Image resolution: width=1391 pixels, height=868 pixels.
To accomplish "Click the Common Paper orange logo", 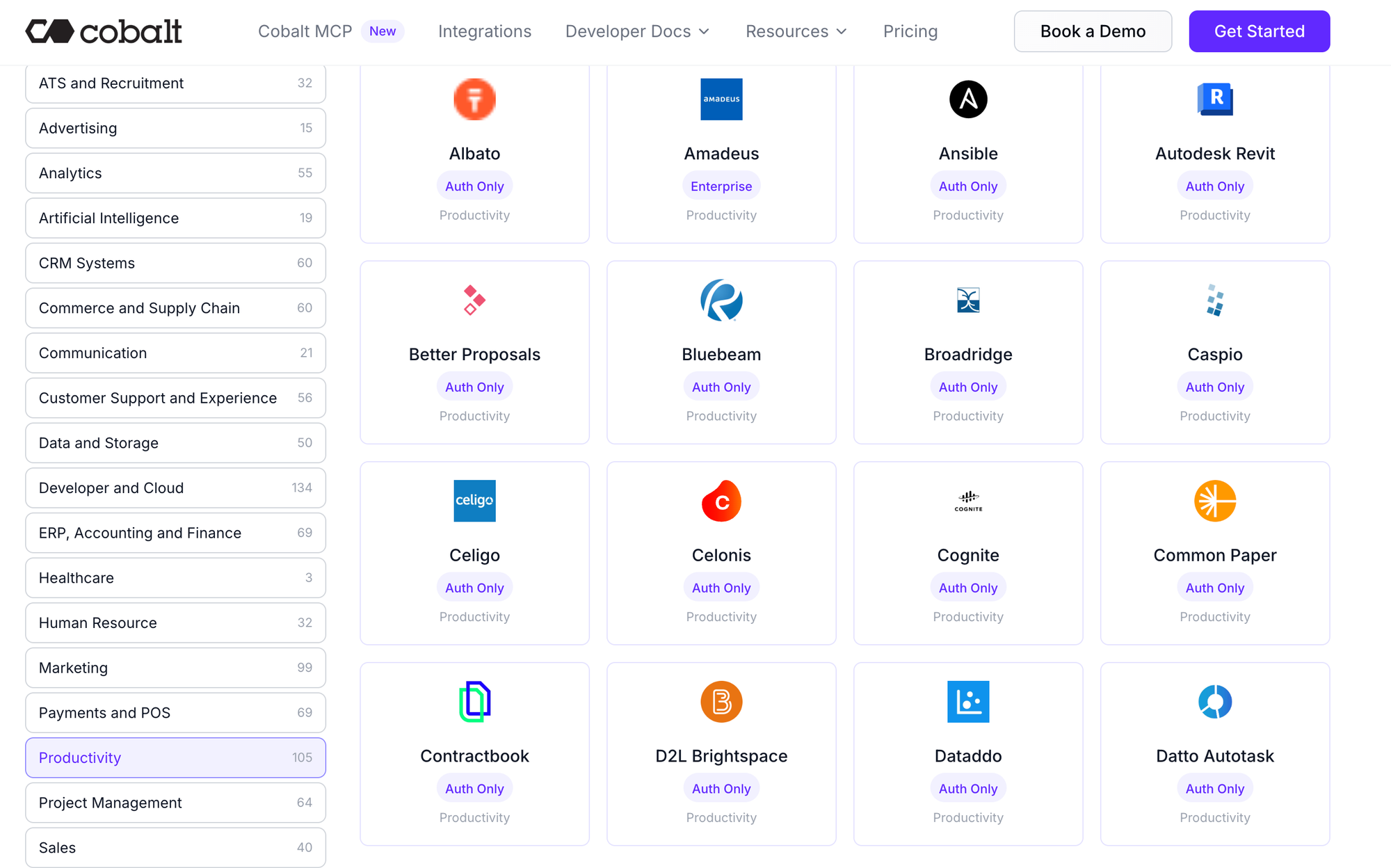I will pyautogui.click(x=1215, y=501).
